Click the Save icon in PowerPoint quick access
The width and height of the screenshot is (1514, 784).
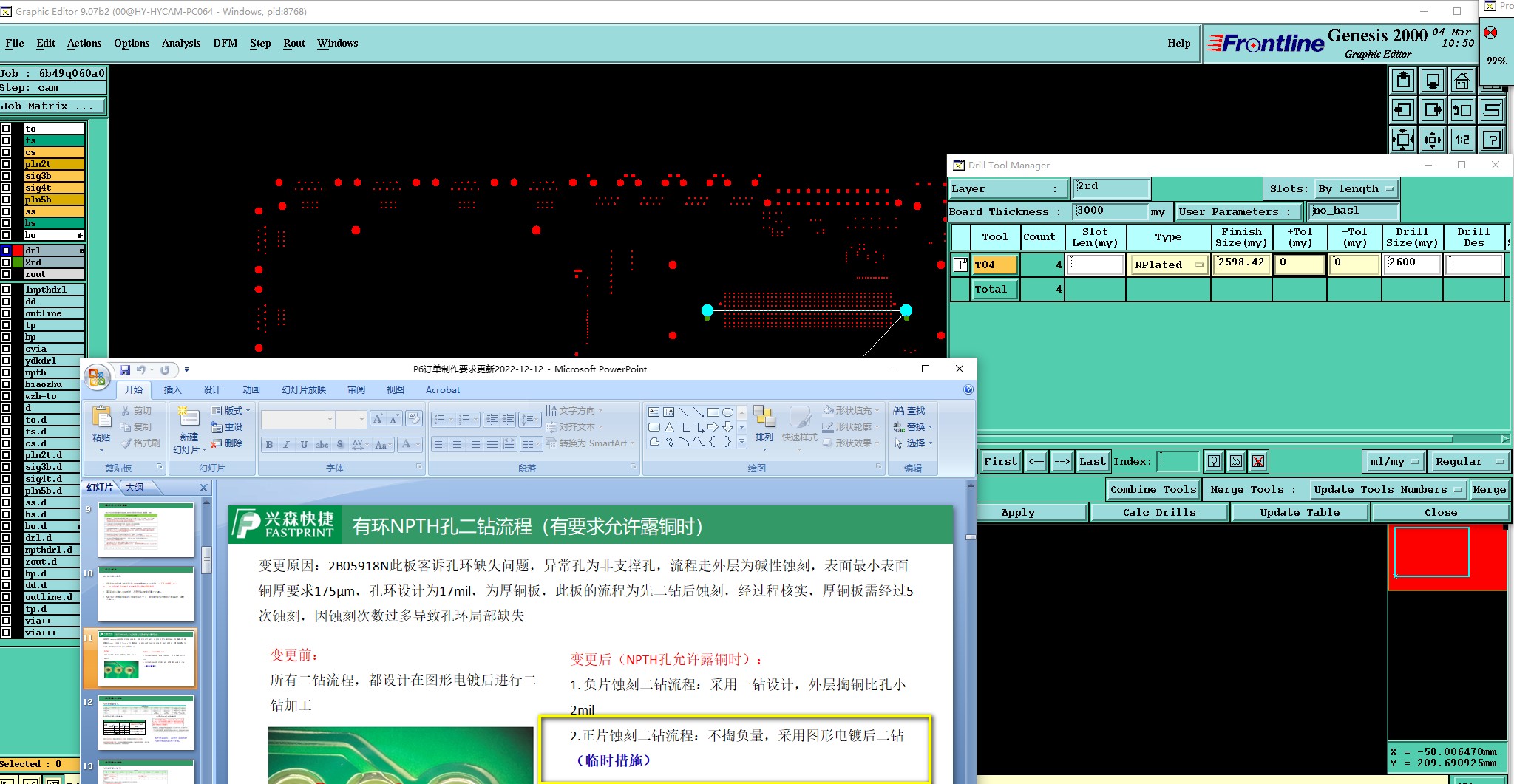point(125,370)
